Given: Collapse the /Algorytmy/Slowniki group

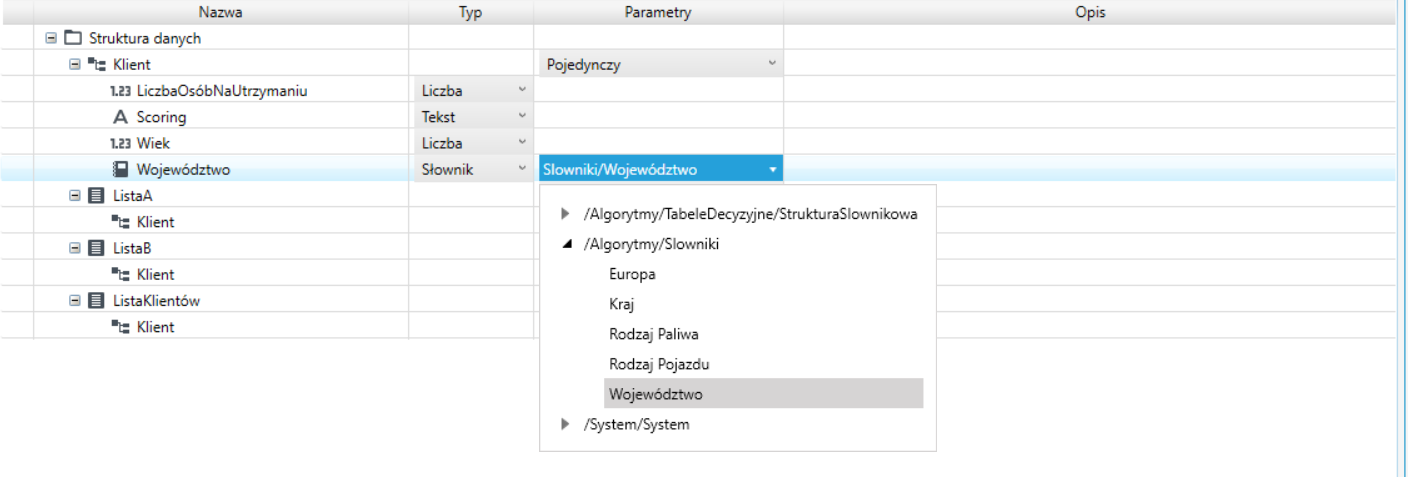Looking at the screenshot, I should [x=566, y=244].
